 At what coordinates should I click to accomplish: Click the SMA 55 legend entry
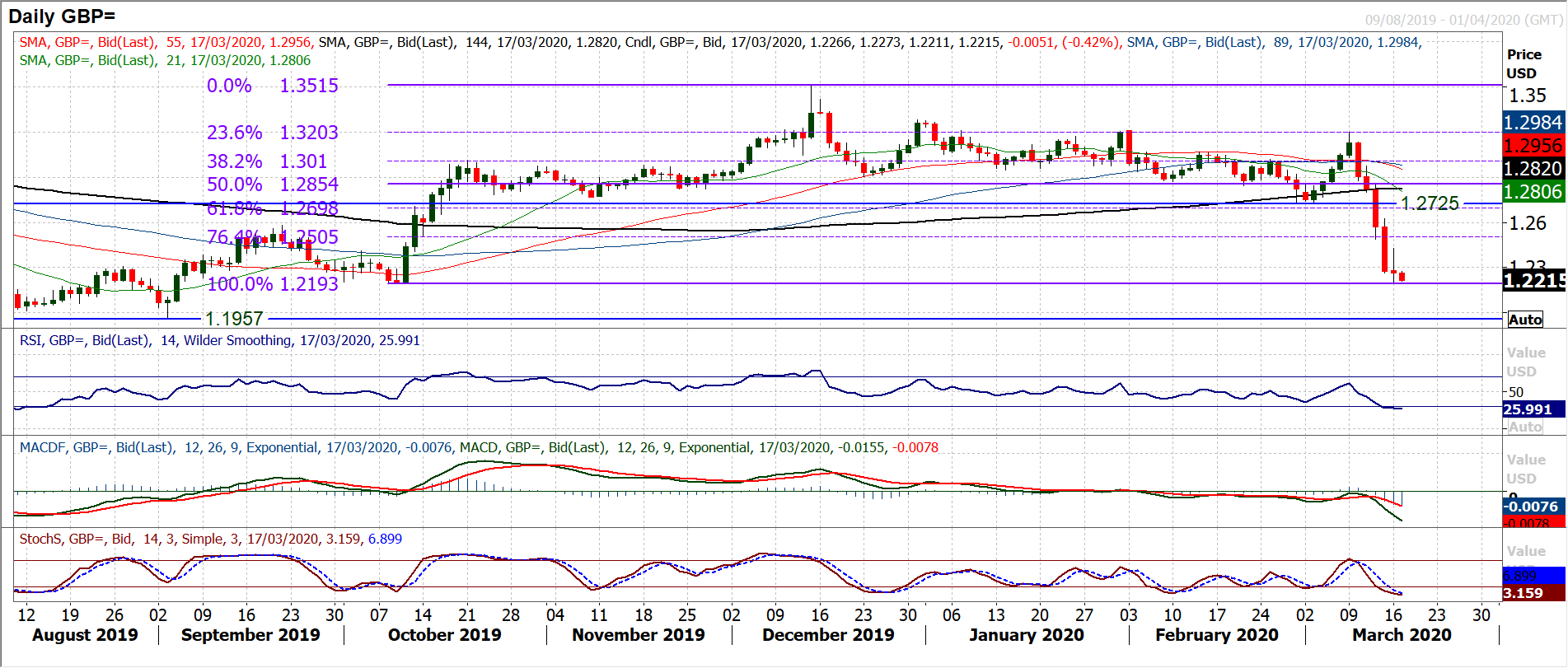[166, 42]
